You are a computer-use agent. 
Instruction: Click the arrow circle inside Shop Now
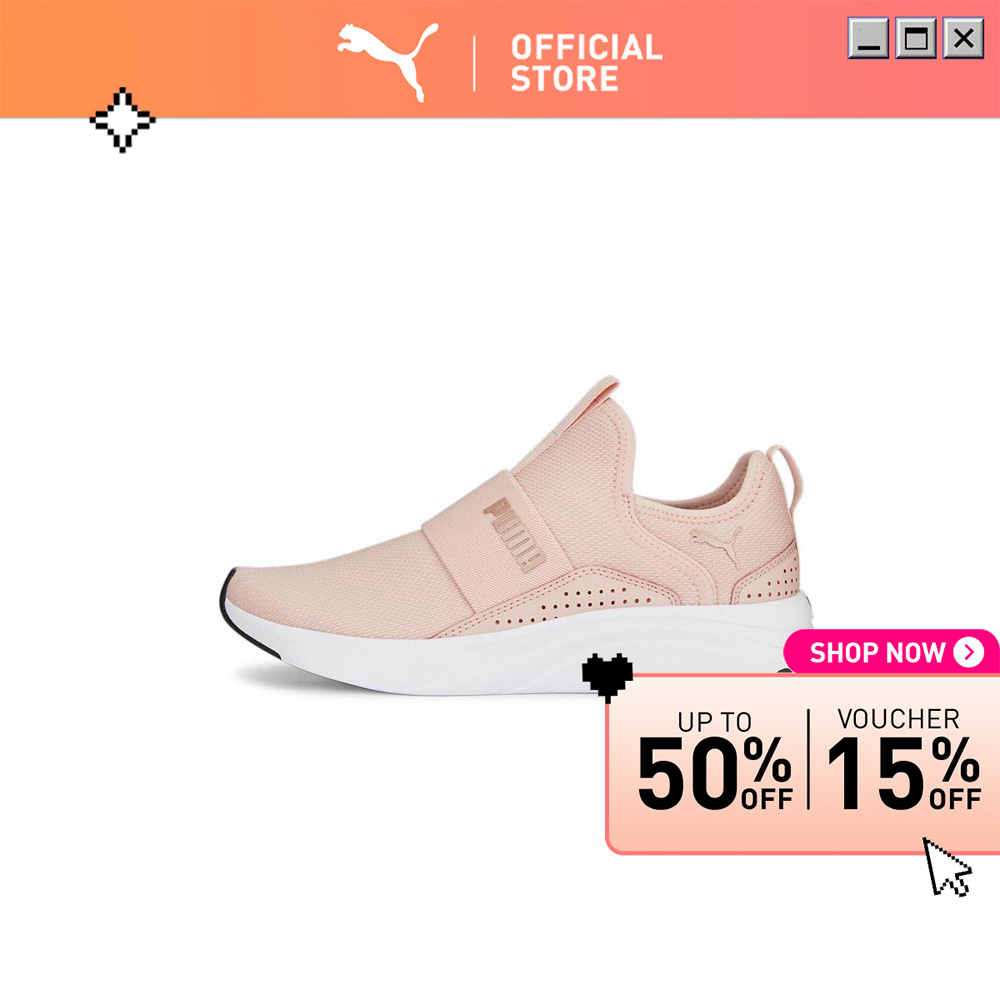(969, 652)
